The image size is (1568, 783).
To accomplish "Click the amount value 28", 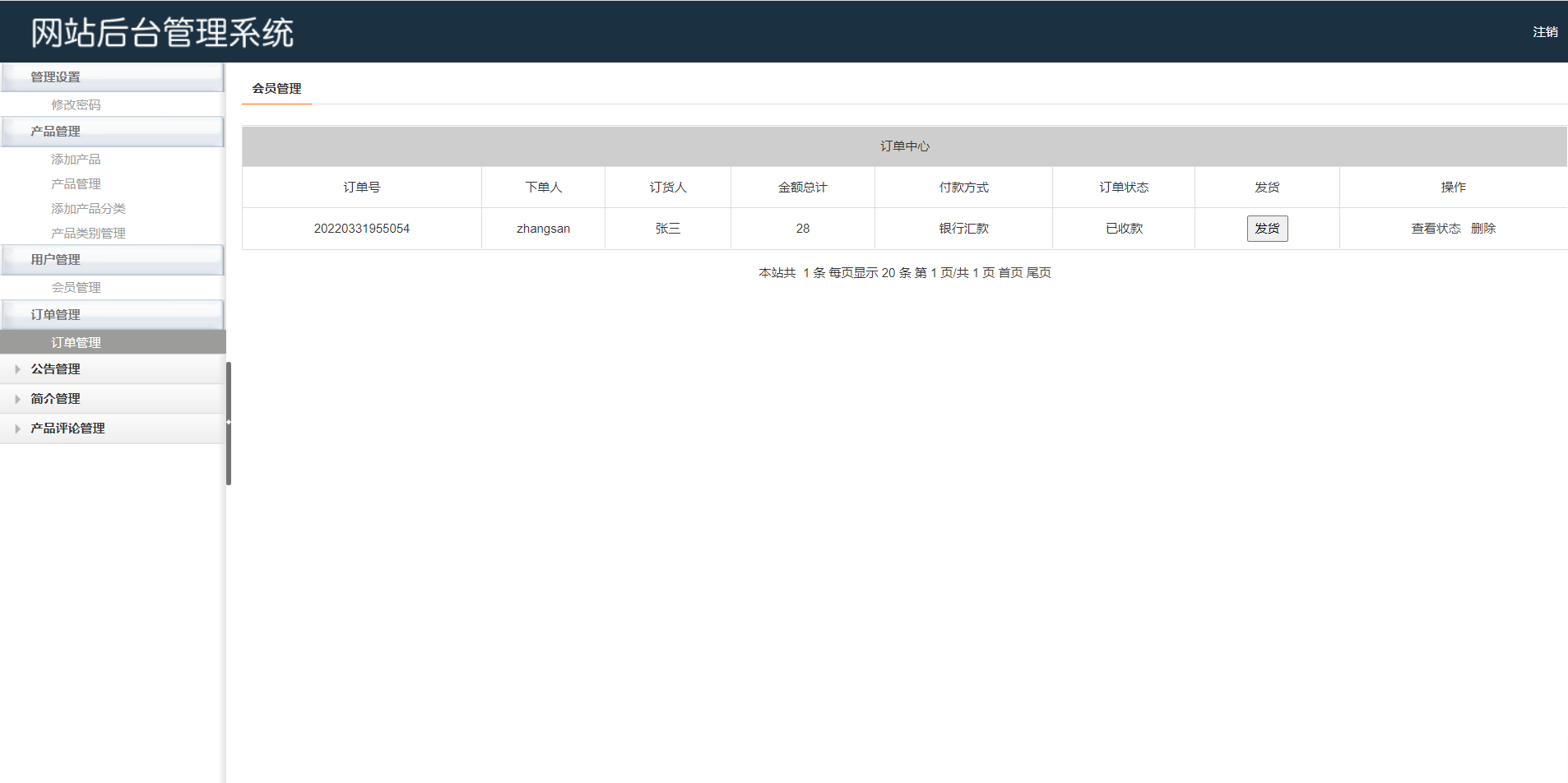I will point(803,229).
